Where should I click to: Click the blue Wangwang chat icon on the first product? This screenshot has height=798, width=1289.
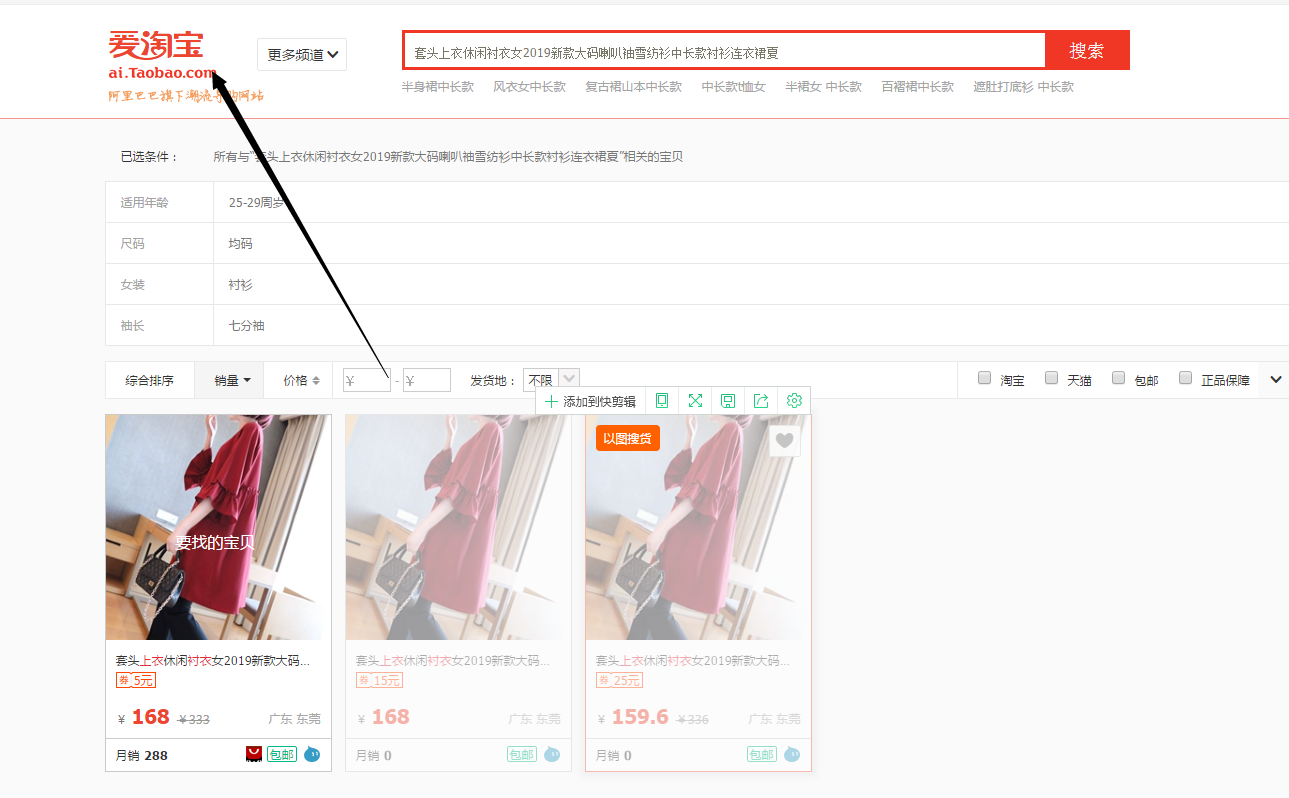[312, 754]
